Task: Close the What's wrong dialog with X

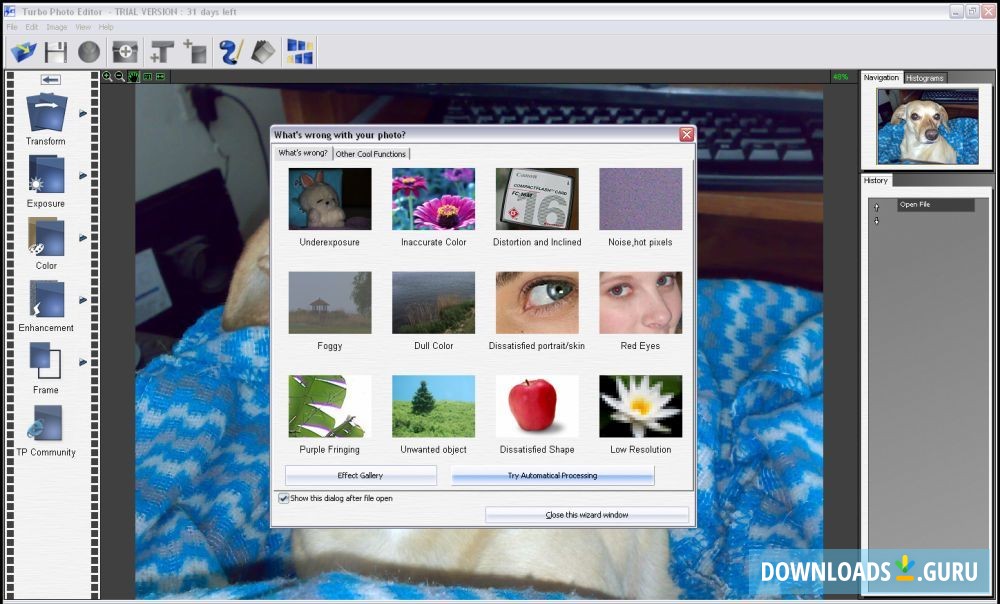Action: [x=686, y=135]
